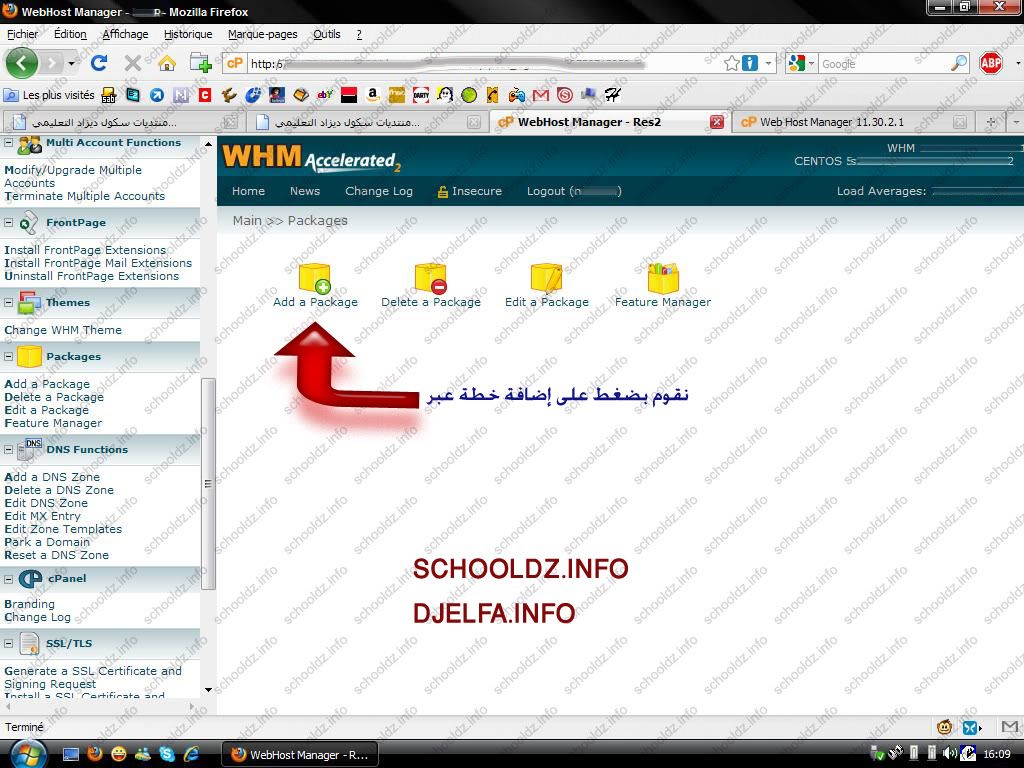1024x768 pixels.
Task: Open the eBay bookmark icon
Action: pos(325,95)
